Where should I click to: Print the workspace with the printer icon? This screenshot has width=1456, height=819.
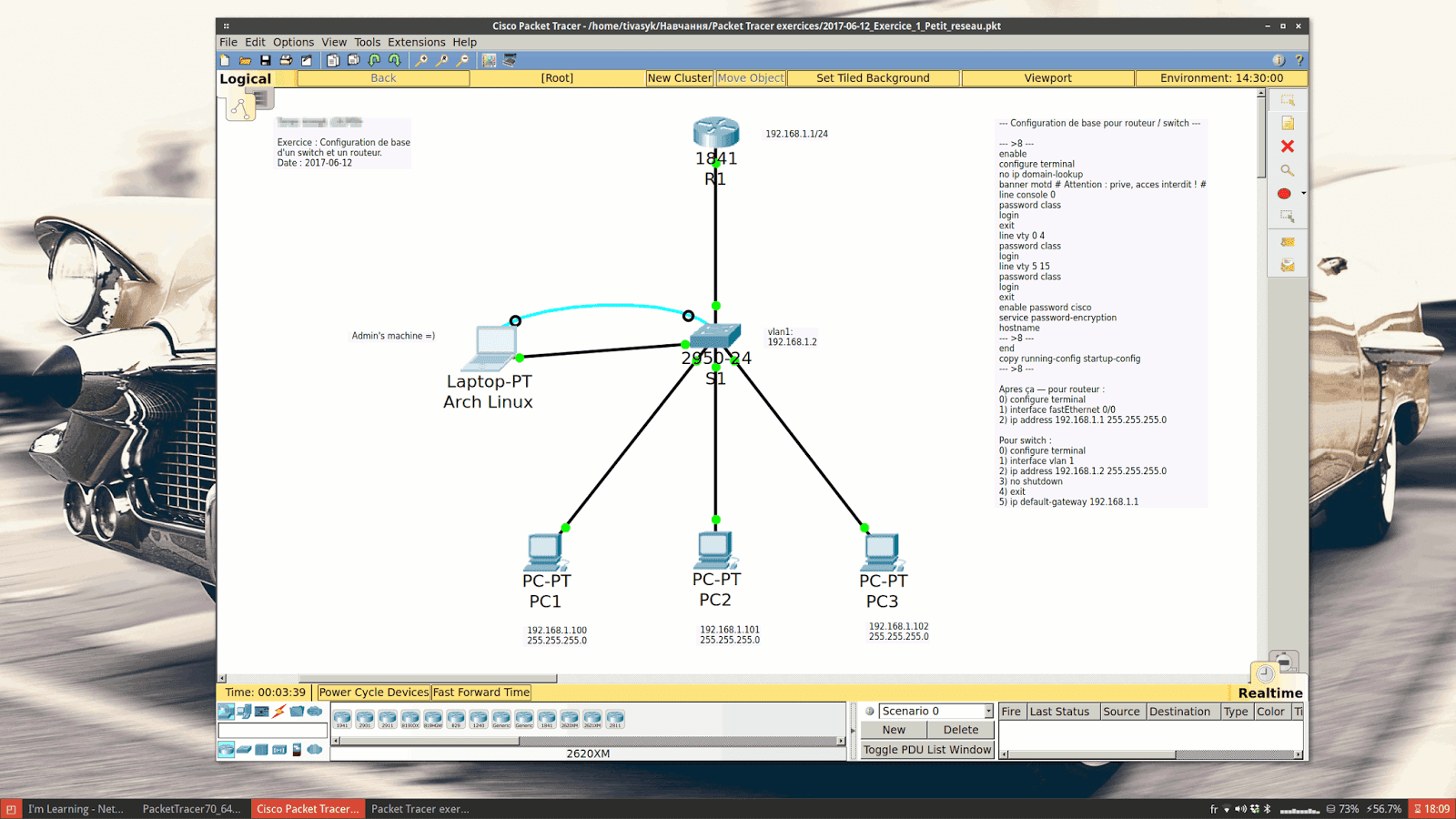[x=286, y=60]
